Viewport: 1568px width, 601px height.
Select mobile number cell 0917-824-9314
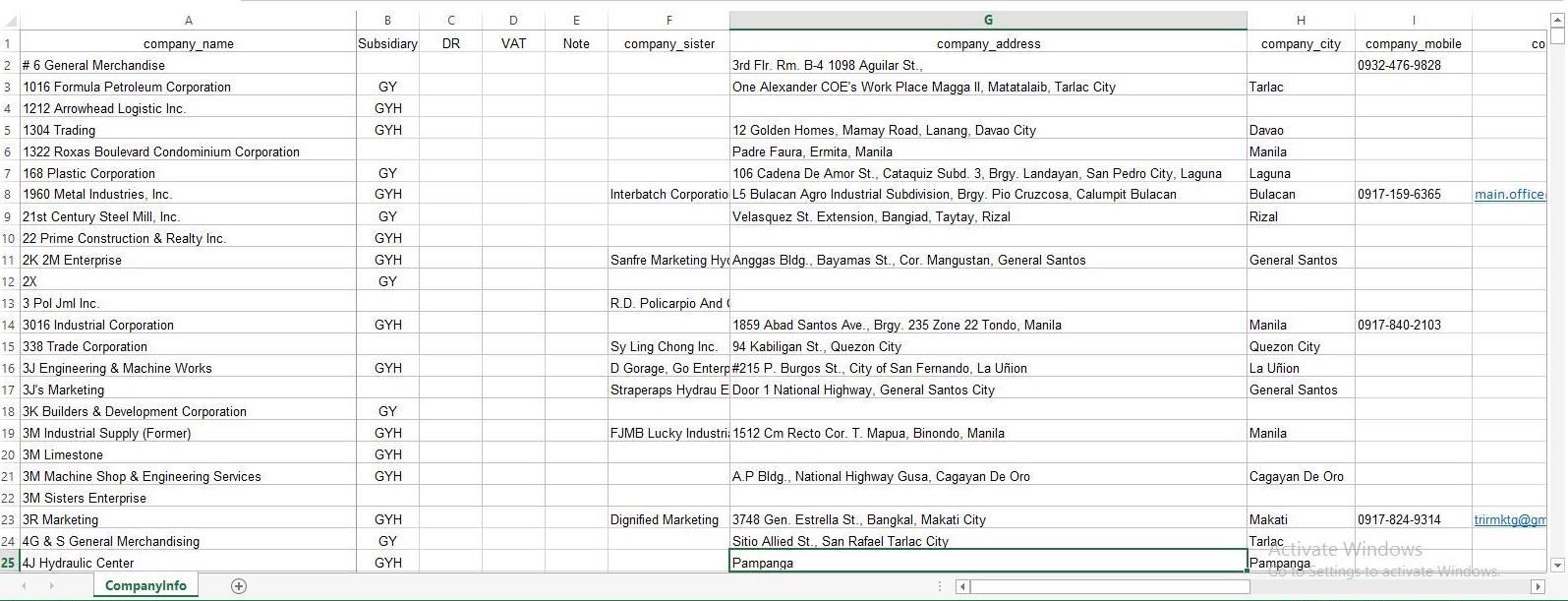(1414, 519)
